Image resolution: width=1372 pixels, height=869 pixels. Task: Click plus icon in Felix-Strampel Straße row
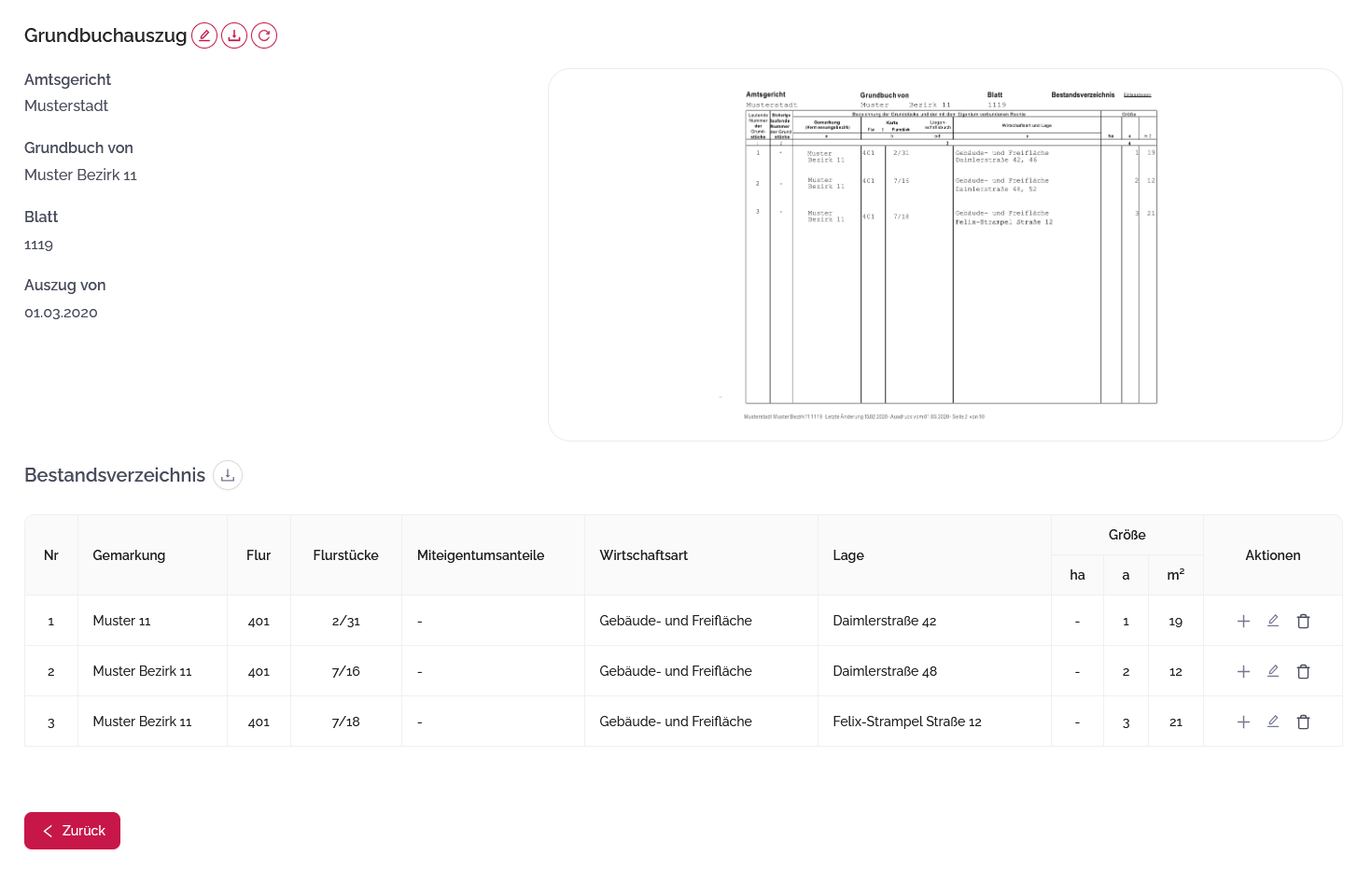pos(1243,722)
